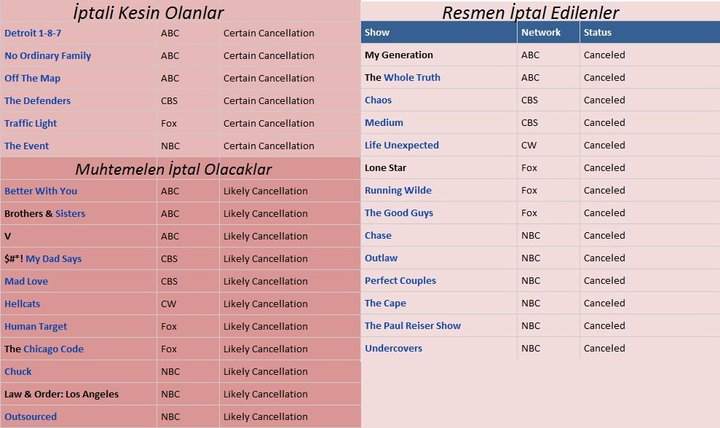The image size is (720, 428).
Task: Click the Hellcats show link
Action: tap(22, 304)
